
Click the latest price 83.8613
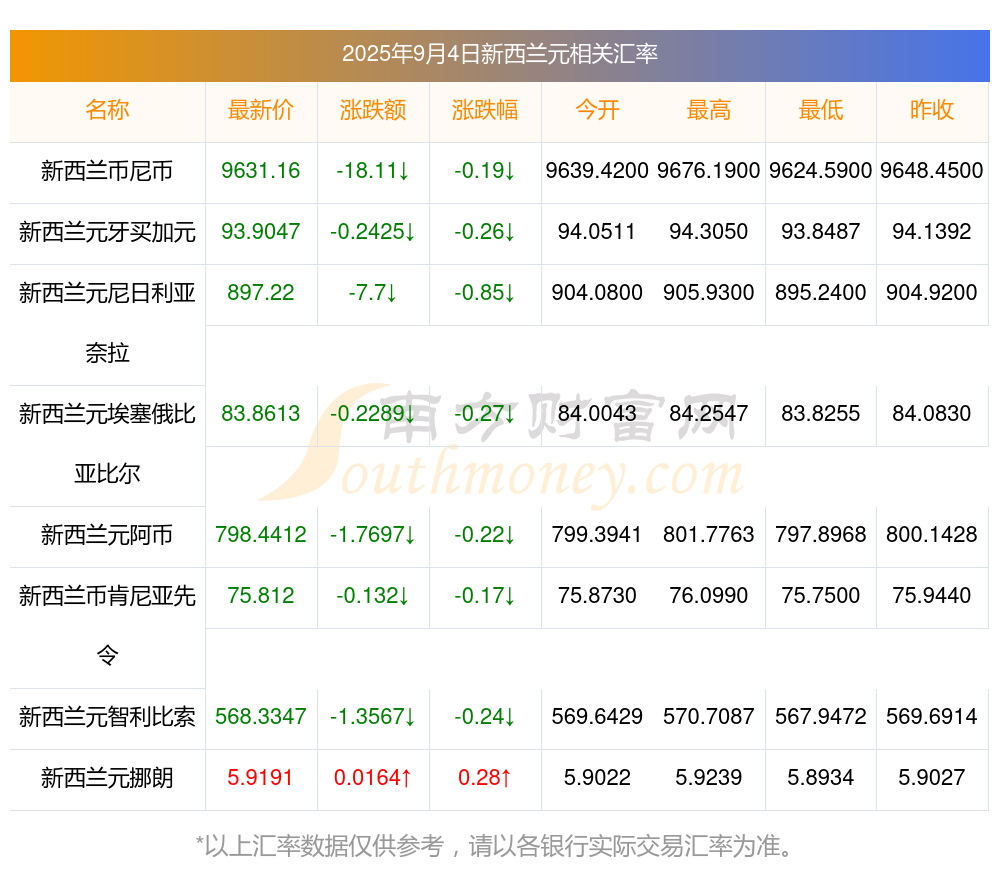pyautogui.click(x=261, y=414)
